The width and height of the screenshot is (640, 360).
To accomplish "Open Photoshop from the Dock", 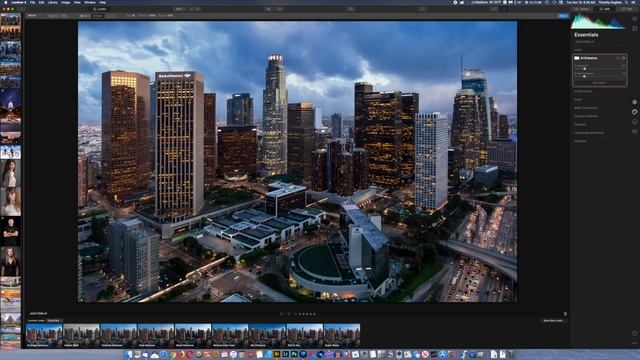I will (x=294, y=354).
